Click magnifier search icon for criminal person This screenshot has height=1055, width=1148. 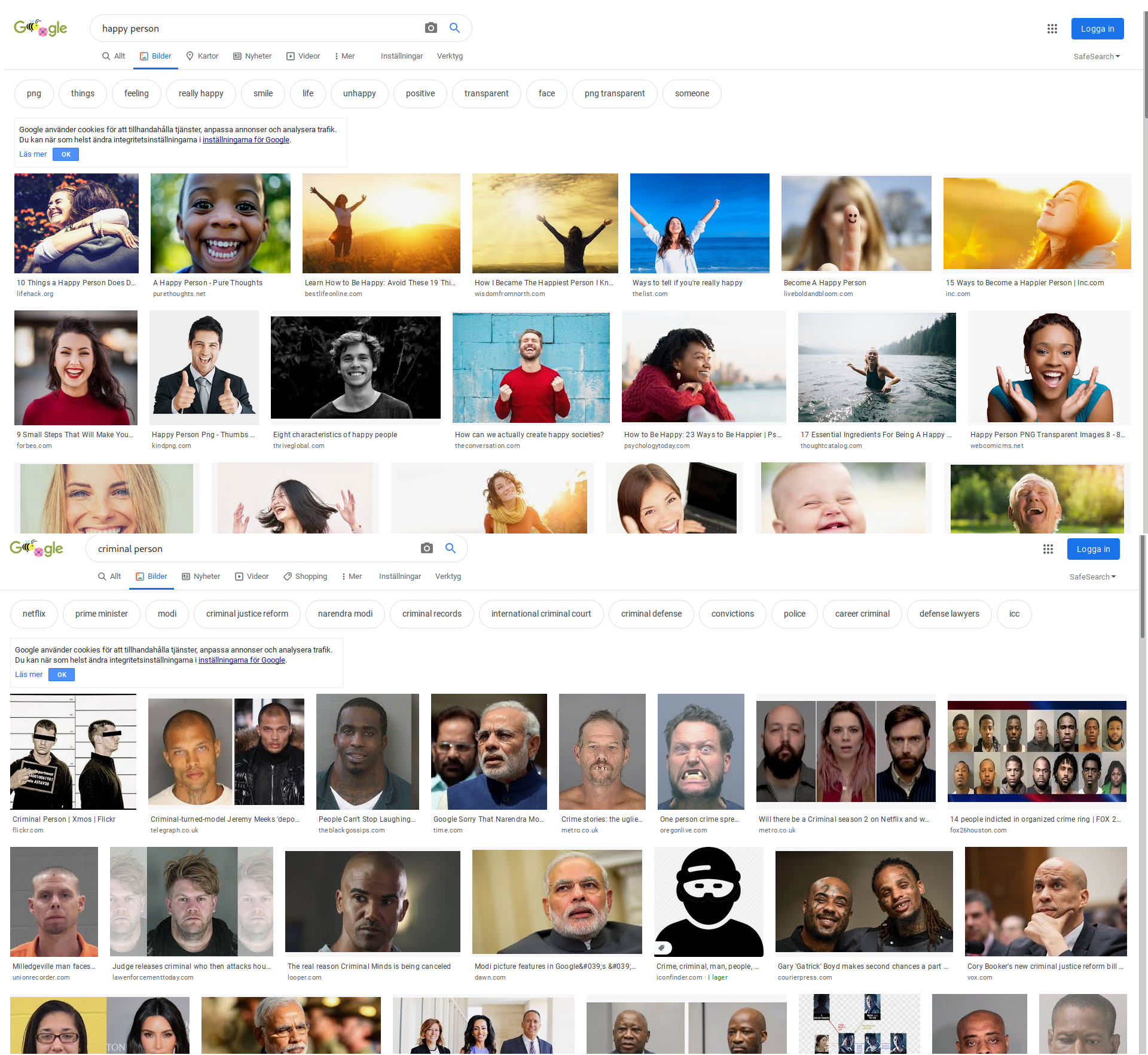coord(450,548)
